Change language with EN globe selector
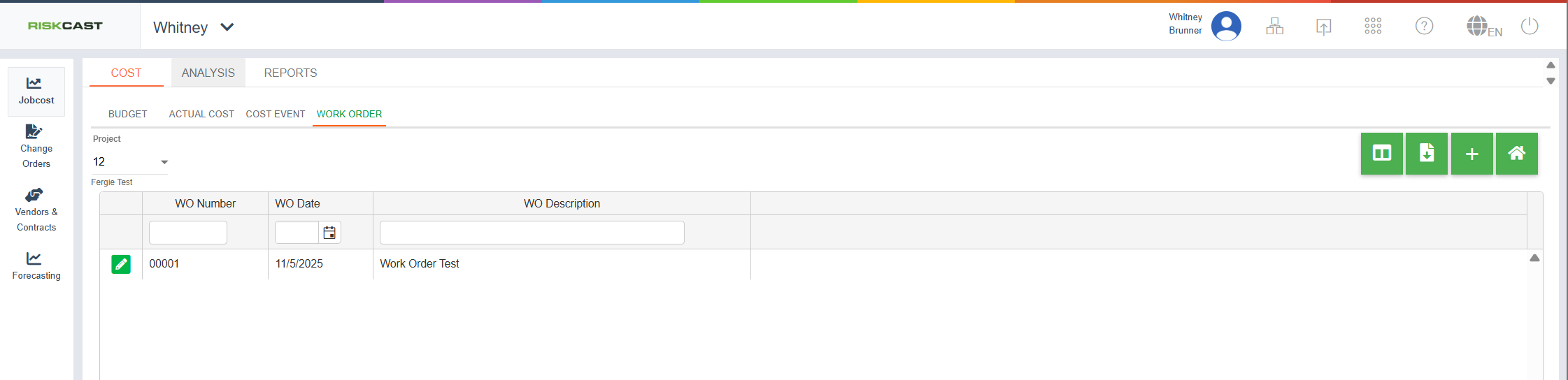Image resolution: width=1568 pixels, height=380 pixels. (x=1483, y=27)
